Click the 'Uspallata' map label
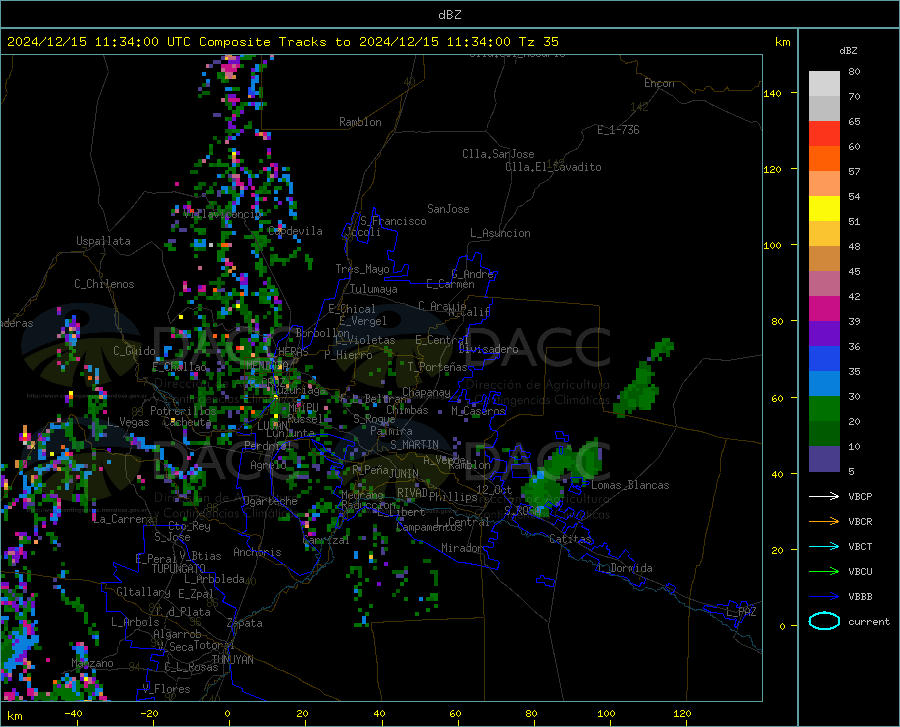This screenshot has height=727, width=900. point(103,241)
